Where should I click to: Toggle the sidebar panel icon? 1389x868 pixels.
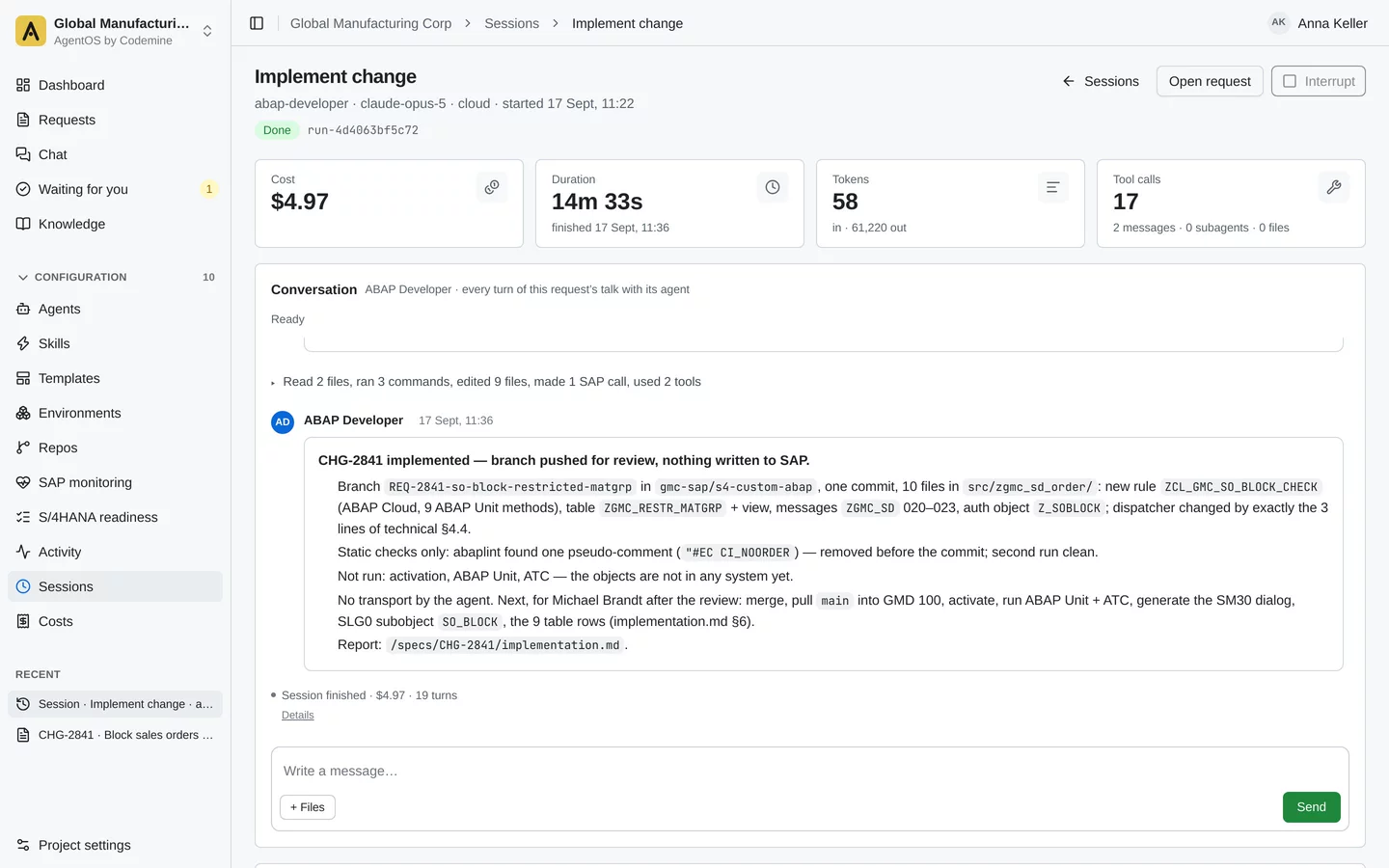click(x=257, y=23)
